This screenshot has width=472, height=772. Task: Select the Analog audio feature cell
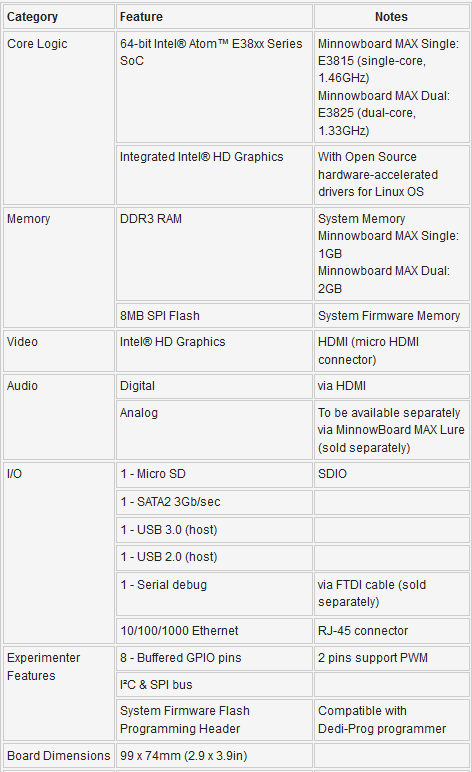click(x=214, y=430)
